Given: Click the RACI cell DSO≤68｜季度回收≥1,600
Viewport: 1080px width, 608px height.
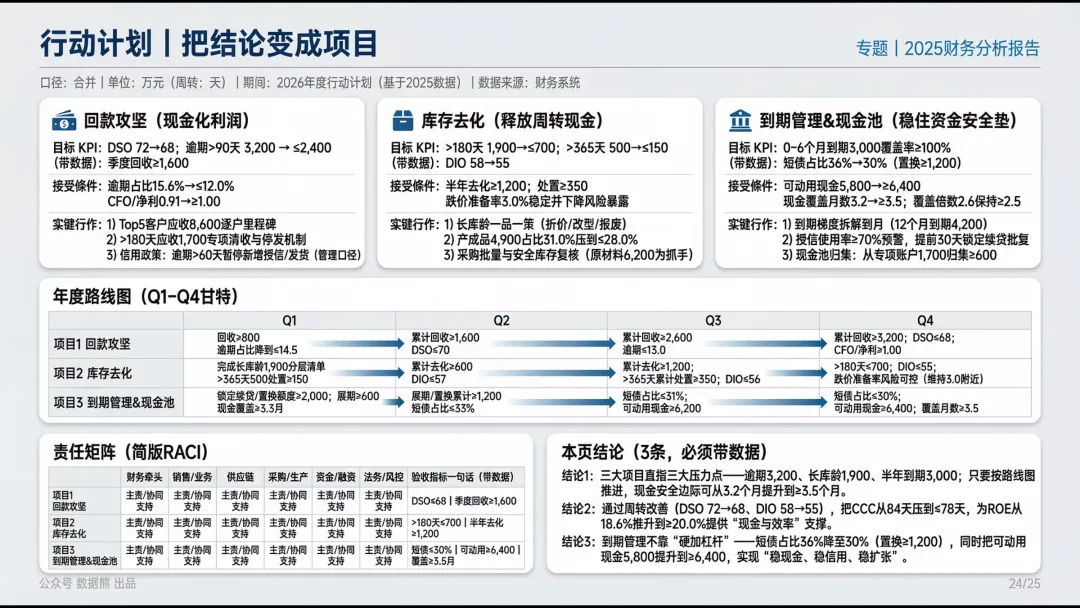Looking at the screenshot, I should pos(464,501).
